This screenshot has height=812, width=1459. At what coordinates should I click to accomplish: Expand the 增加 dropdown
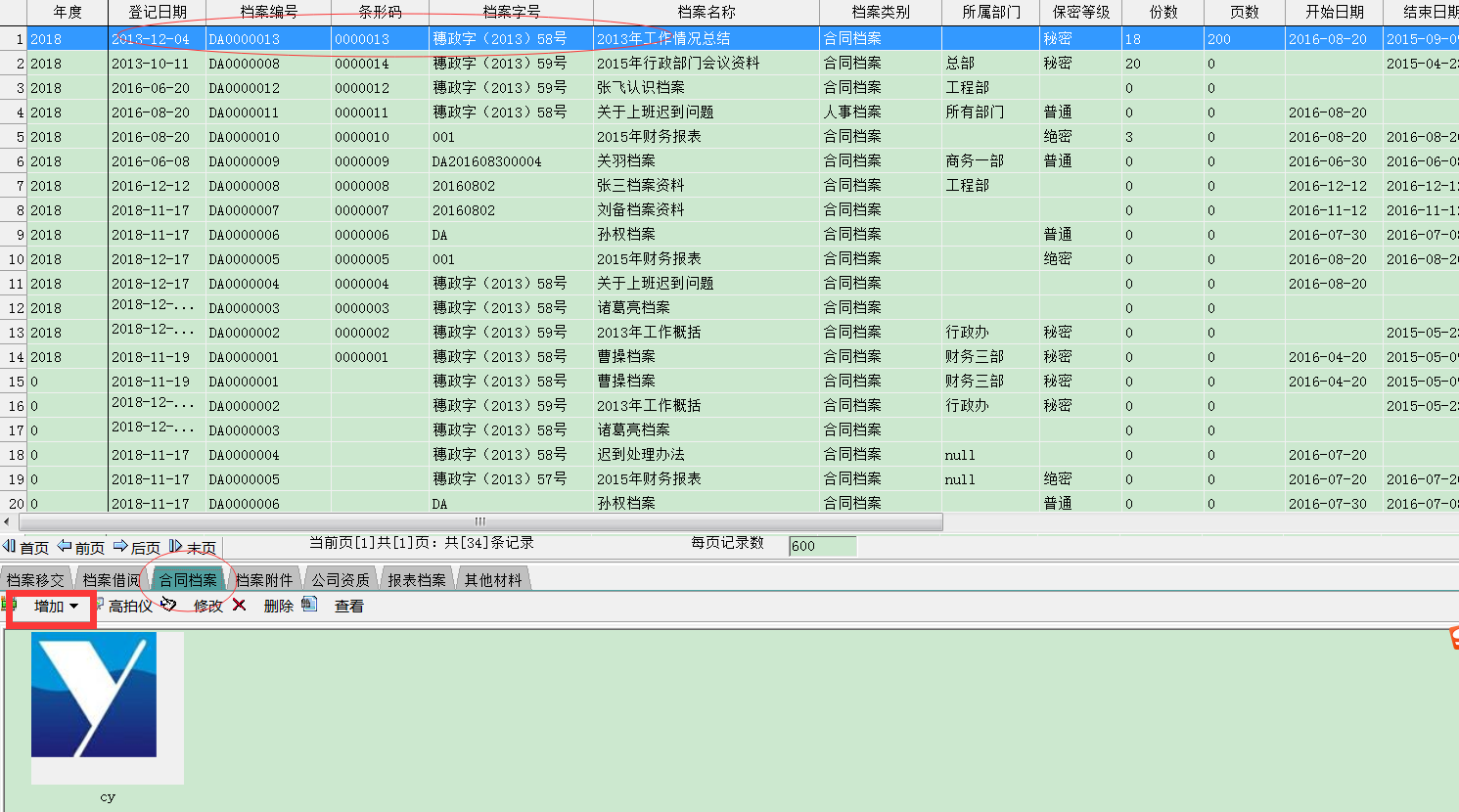point(56,607)
